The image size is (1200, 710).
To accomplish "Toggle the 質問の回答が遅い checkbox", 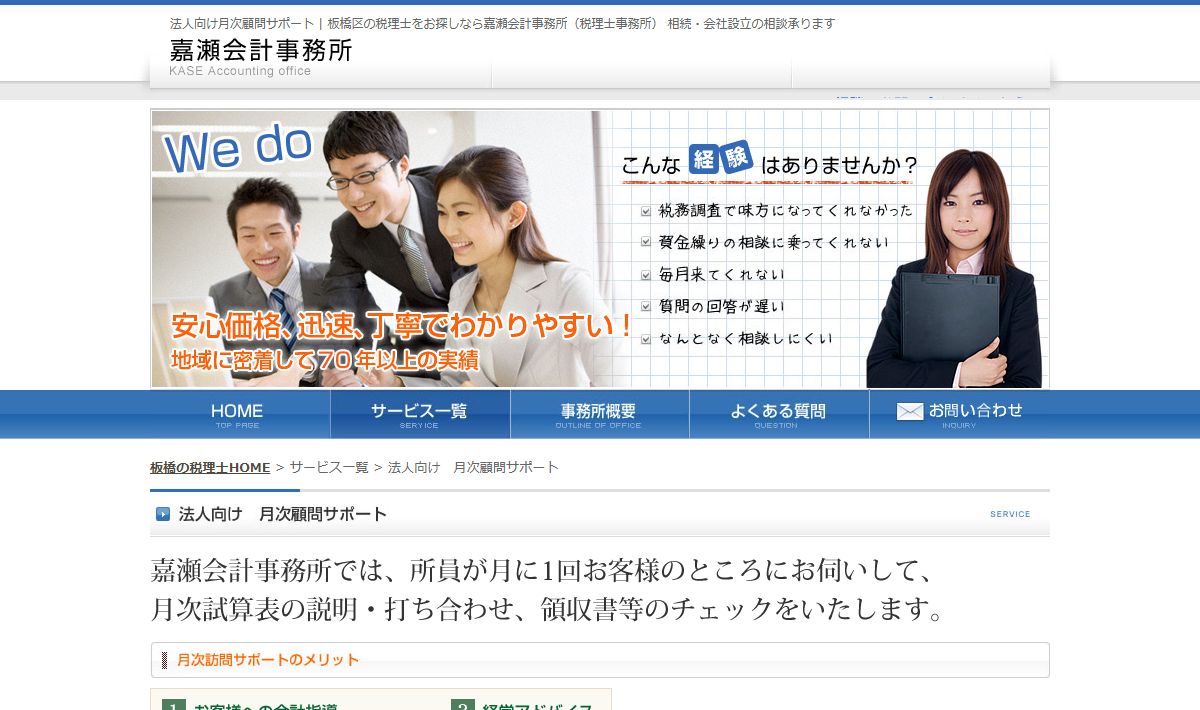I will [x=646, y=307].
